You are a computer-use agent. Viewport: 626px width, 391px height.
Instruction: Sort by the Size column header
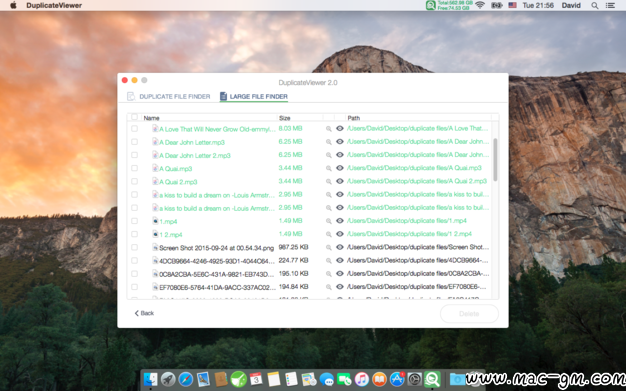pos(300,118)
